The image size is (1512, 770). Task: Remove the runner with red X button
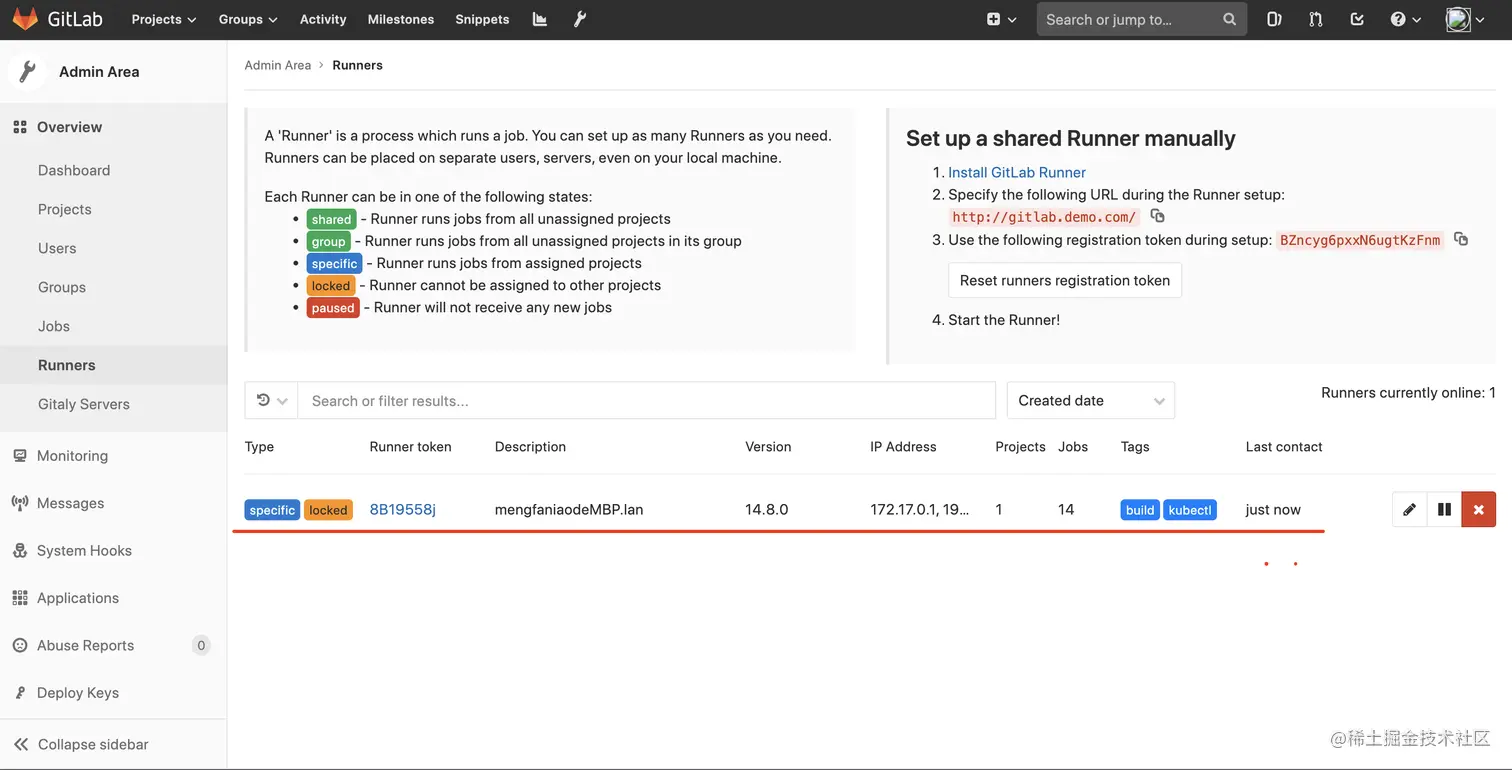coord(1478,509)
